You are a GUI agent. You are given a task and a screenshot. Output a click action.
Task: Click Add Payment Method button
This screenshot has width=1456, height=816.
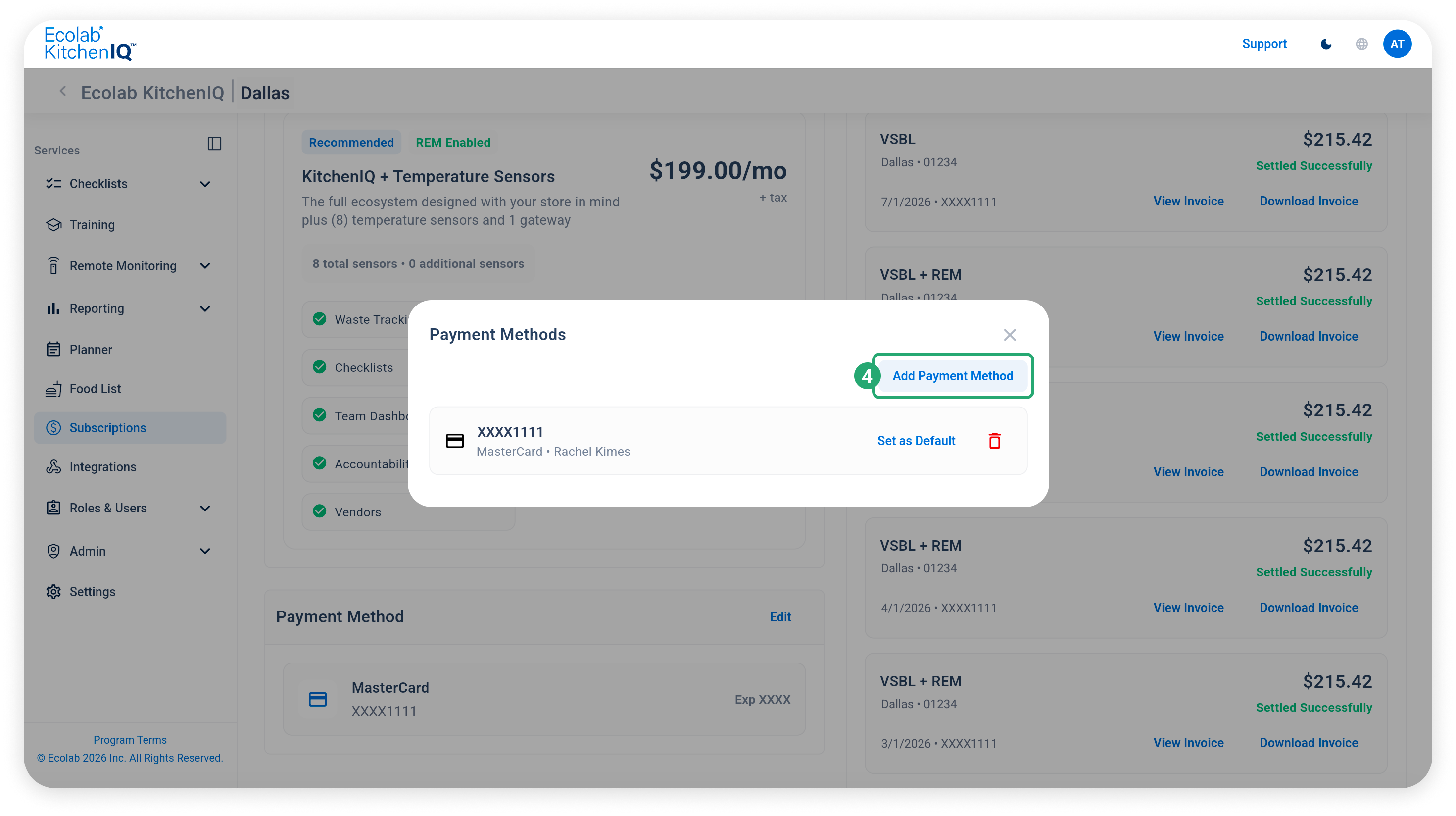click(x=952, y=376)
